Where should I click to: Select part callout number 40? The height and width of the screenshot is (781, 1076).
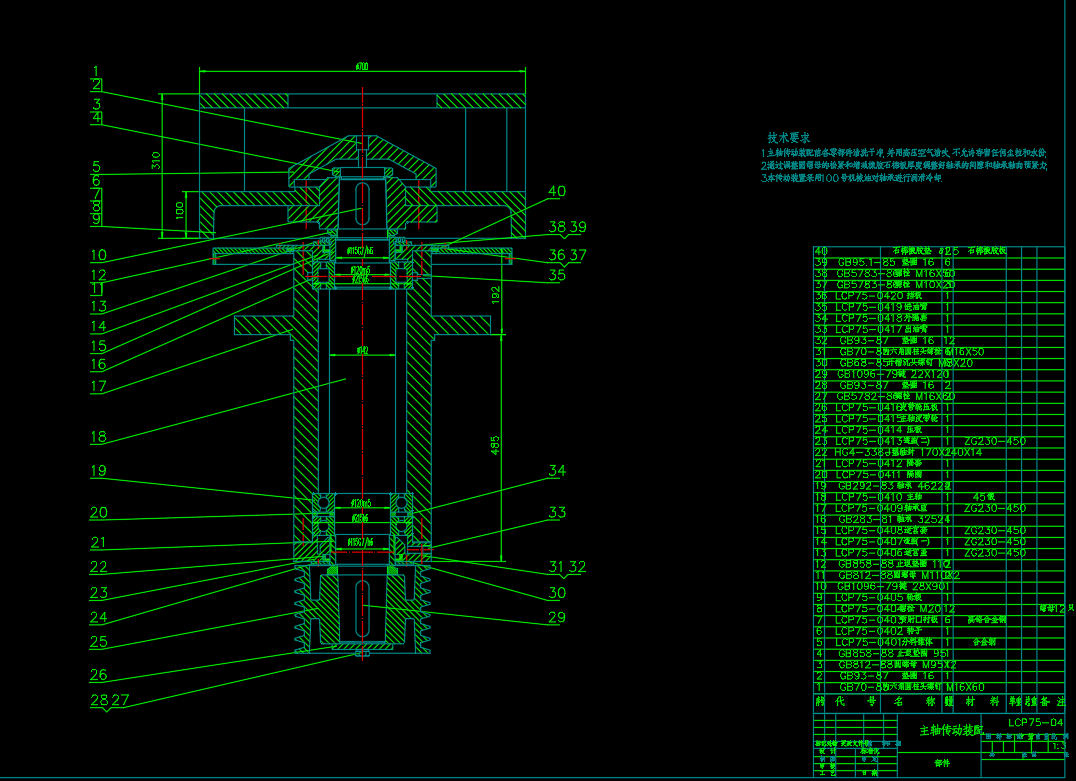(556, 191)
